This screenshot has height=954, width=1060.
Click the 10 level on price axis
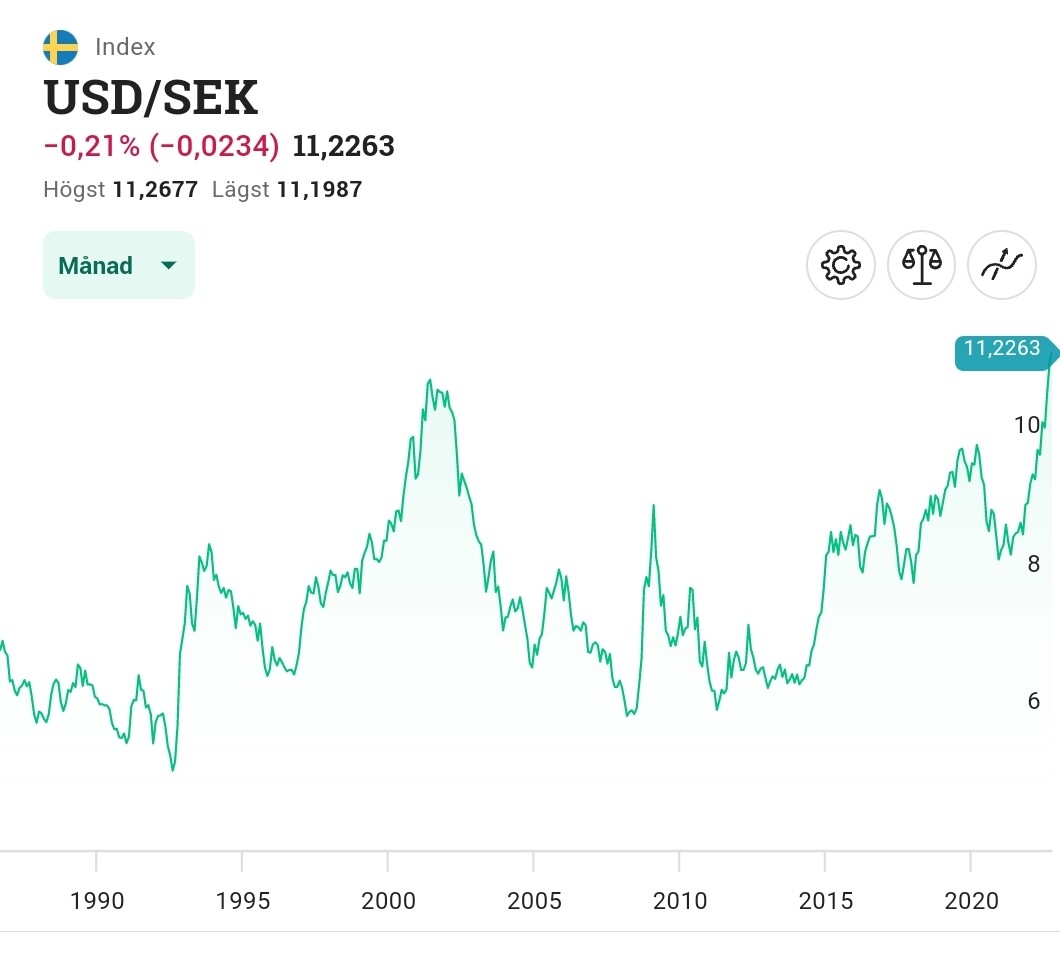pos(1027,425)
